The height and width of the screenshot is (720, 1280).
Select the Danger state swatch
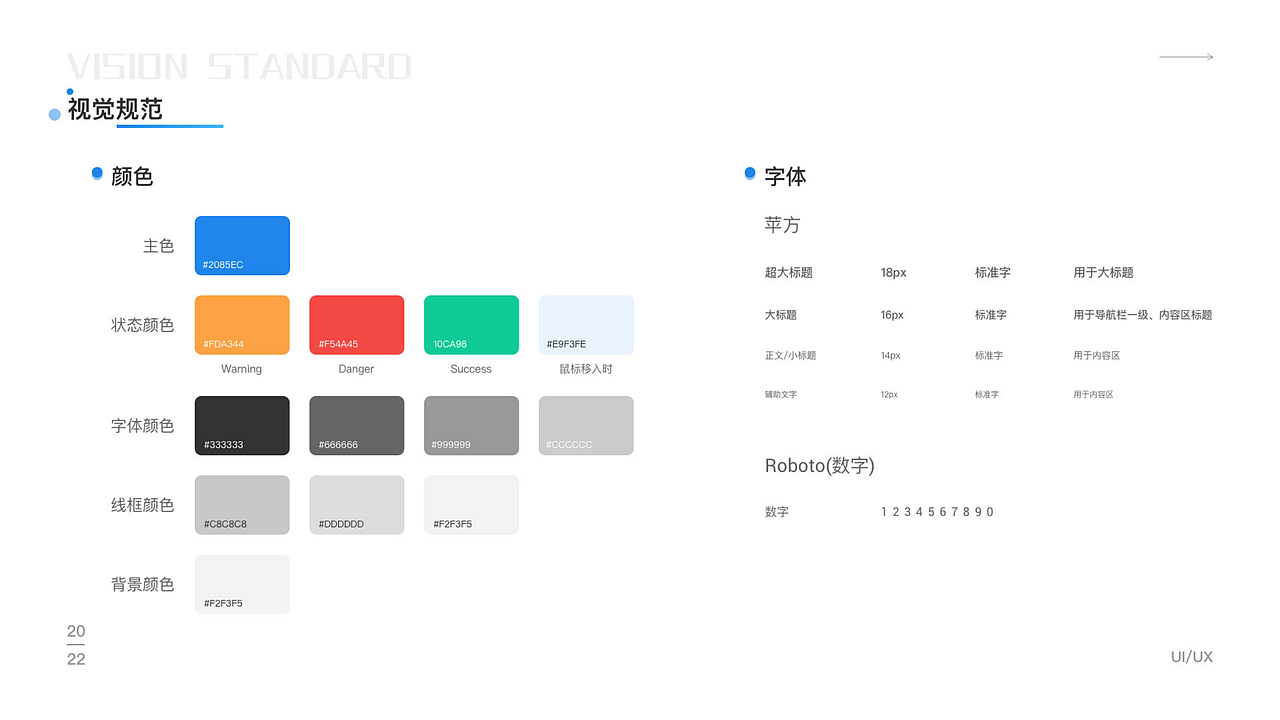pyautogui.click(x=356, y=325)
